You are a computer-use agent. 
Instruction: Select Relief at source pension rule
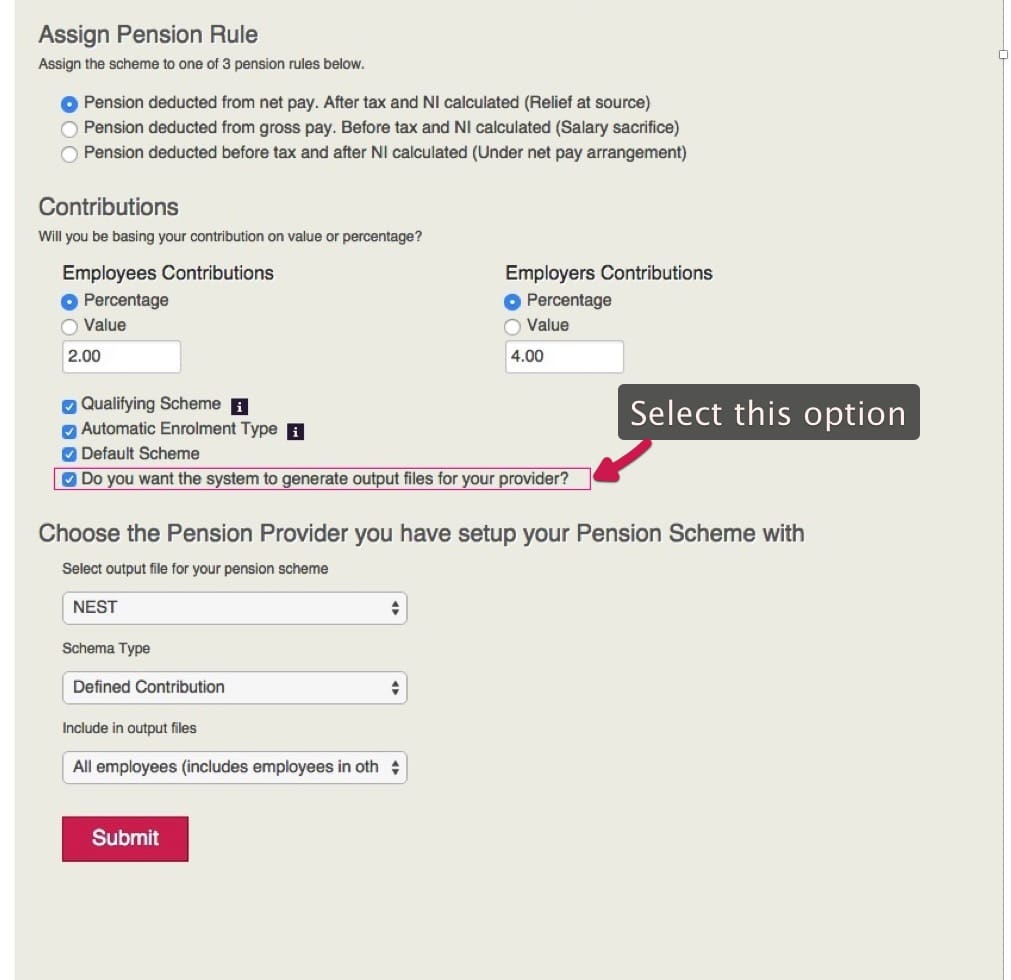(x=69, y=103)
